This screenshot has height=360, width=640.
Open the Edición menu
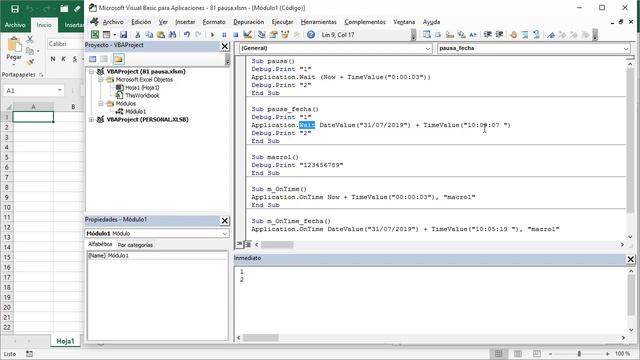(x=141, y=22)
